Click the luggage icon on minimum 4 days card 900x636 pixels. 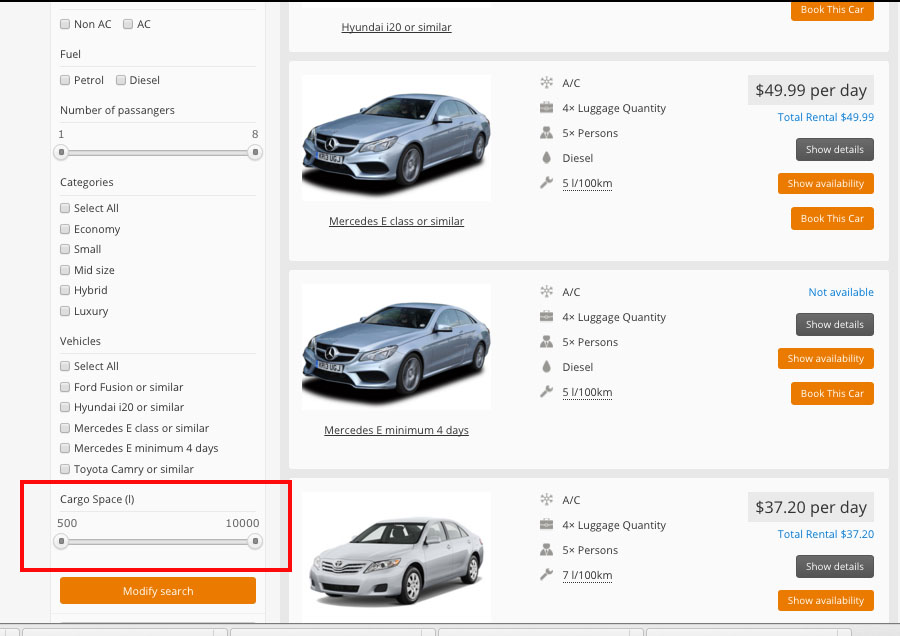coord(546,316)
